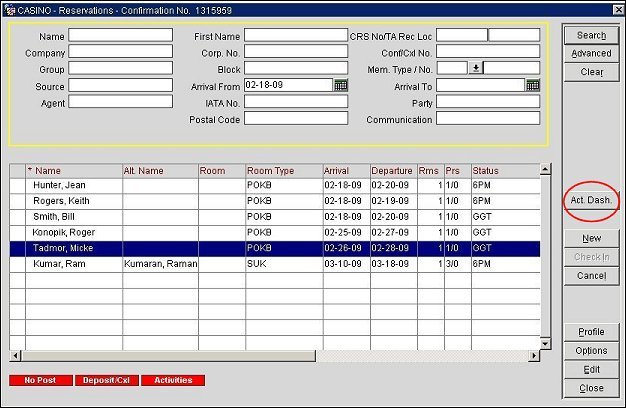Click the Deposit/Cxl indicator
The height and width of the screenshot is (408, 626).
[x=106, y=381]
